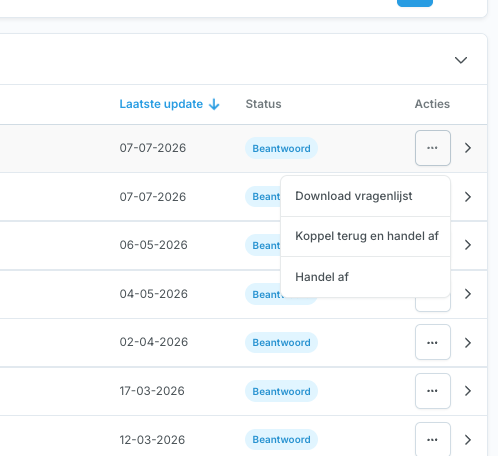
Task: Open row details arrow for 06-05-2026 row
Action: 468,245
